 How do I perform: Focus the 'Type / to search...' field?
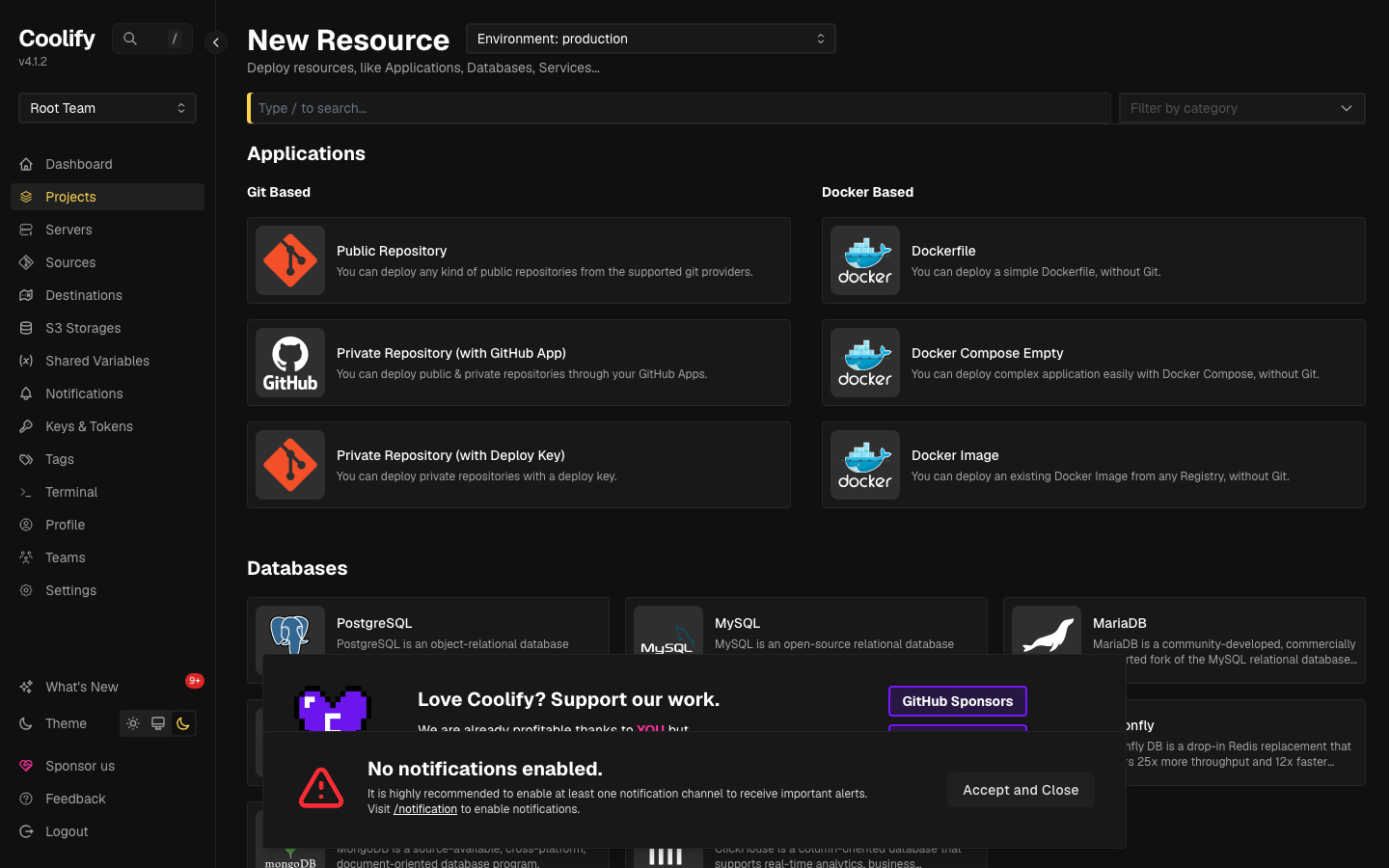tap(679, 108)
